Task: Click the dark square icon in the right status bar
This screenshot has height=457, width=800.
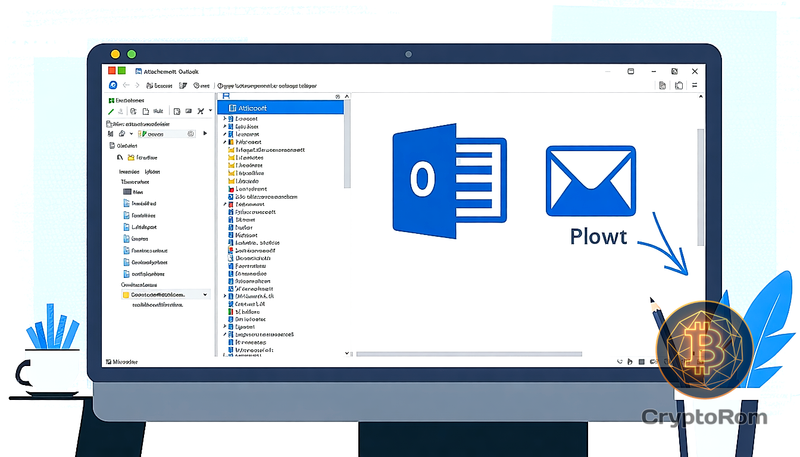Action: pos(641,362)
